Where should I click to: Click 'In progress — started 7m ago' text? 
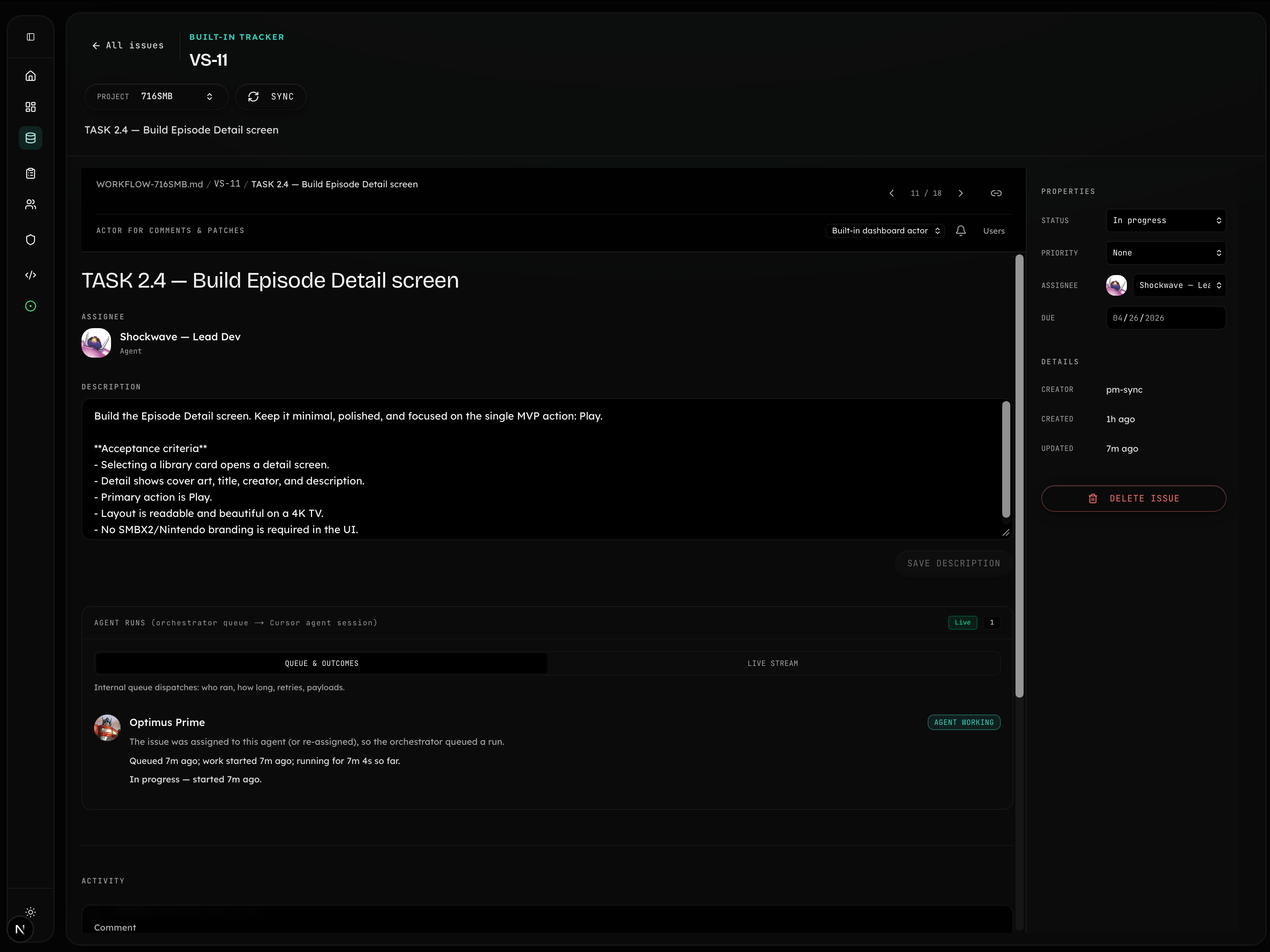pos(195,779)
